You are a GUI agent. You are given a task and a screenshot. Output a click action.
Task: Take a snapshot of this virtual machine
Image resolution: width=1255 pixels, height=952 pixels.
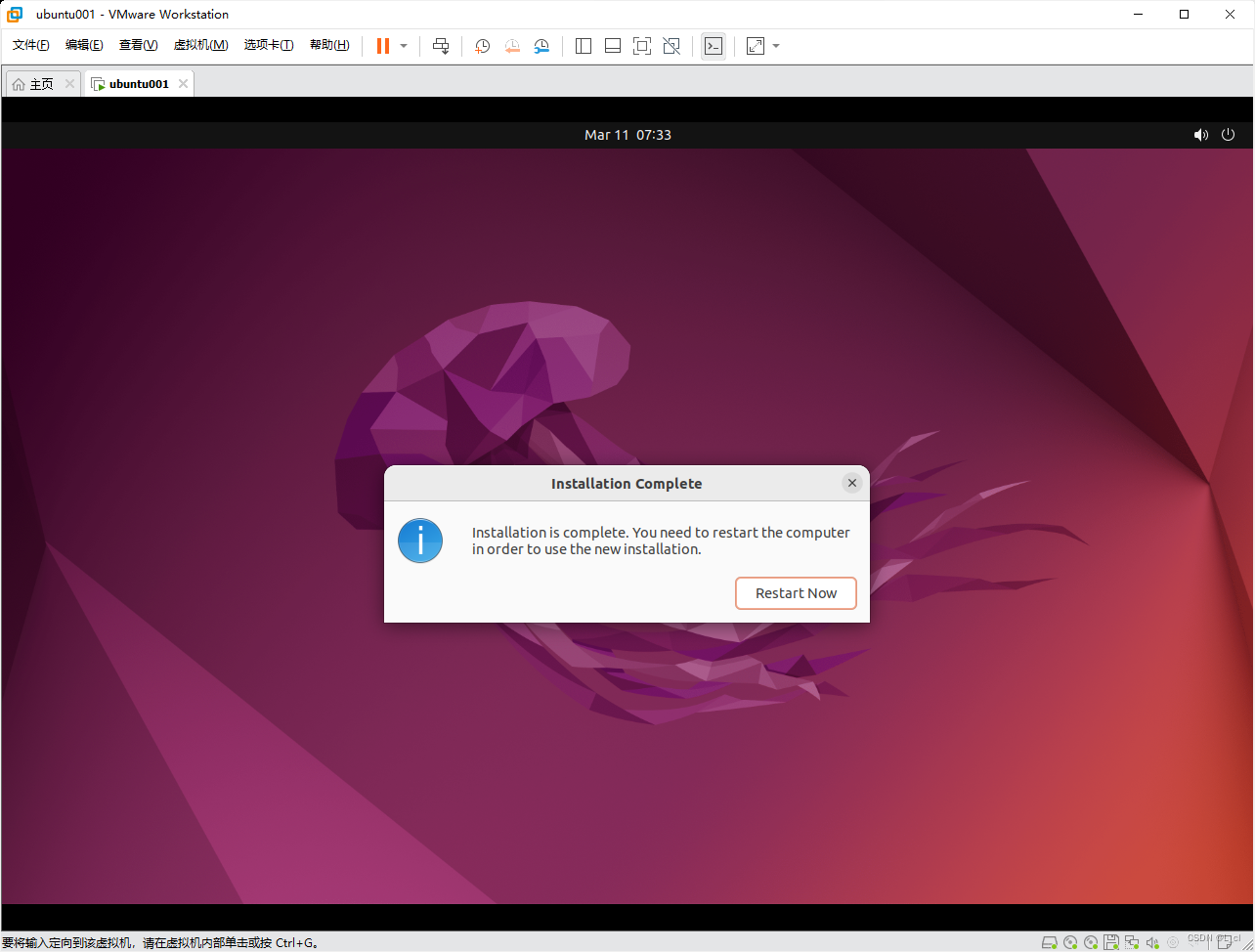[x=483, y=46]
